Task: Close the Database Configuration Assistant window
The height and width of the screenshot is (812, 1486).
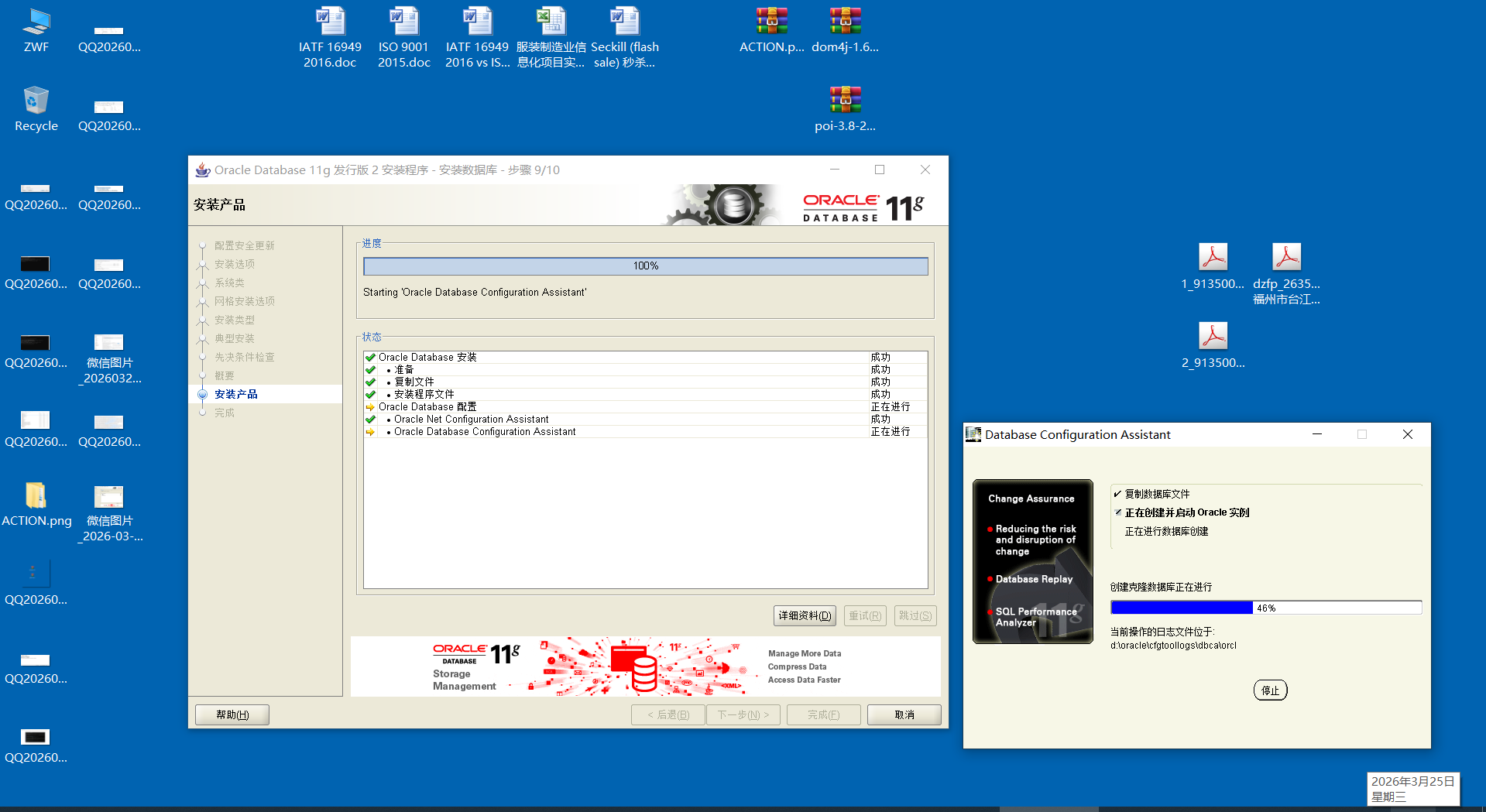Action: point(1408,434)
